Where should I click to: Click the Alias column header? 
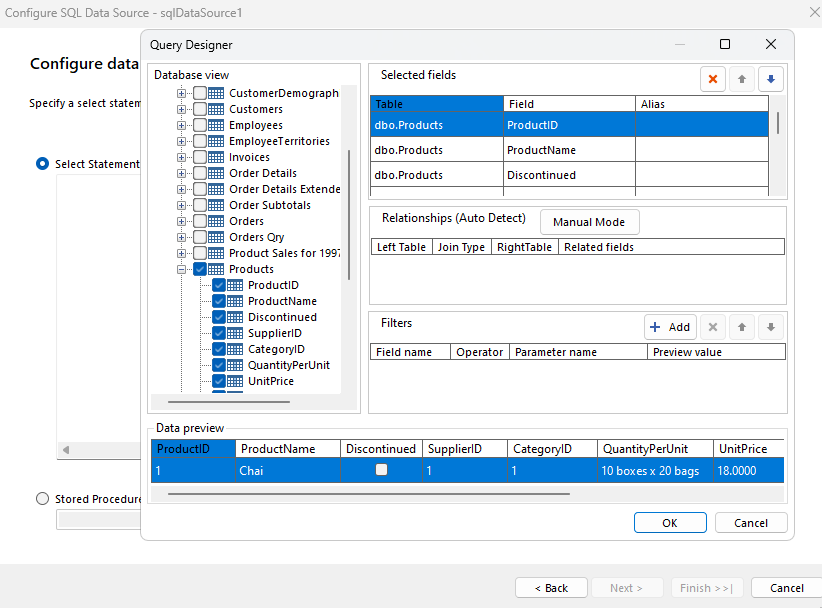(x=701, y=104)
